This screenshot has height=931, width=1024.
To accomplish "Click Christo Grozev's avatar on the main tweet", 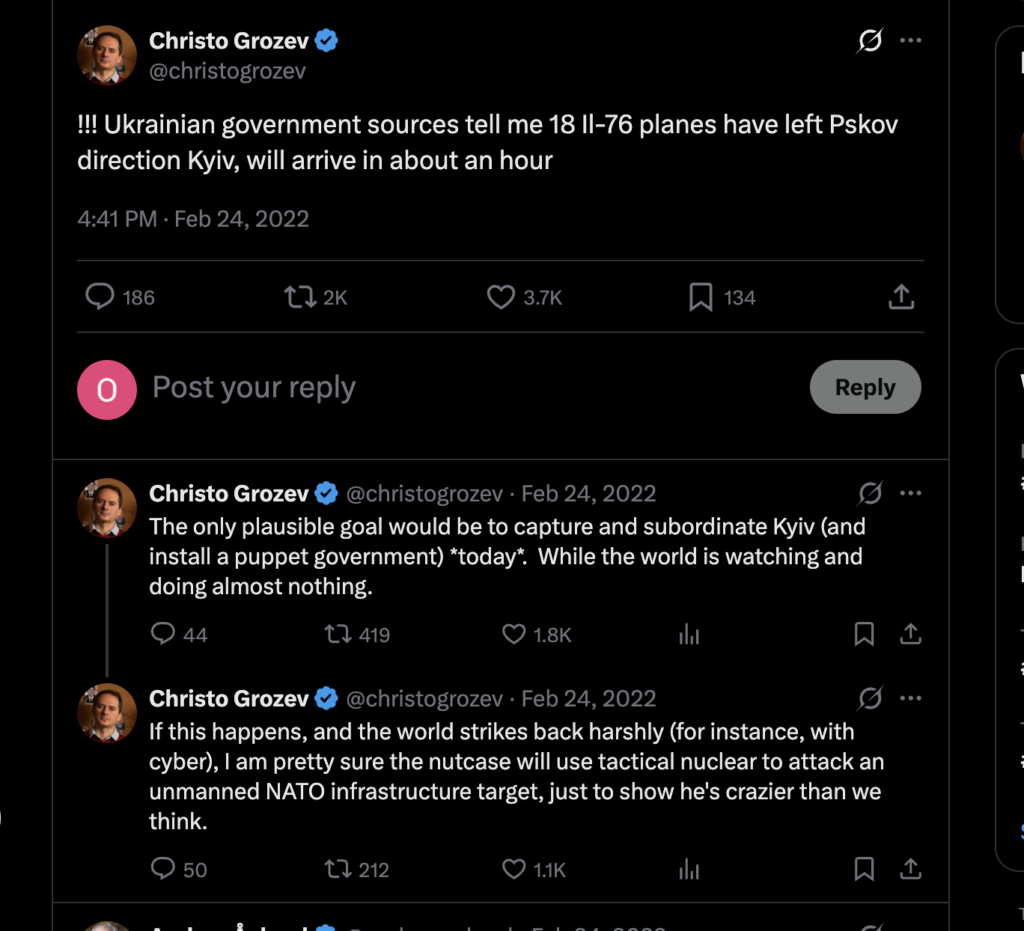I will (106, 56).
